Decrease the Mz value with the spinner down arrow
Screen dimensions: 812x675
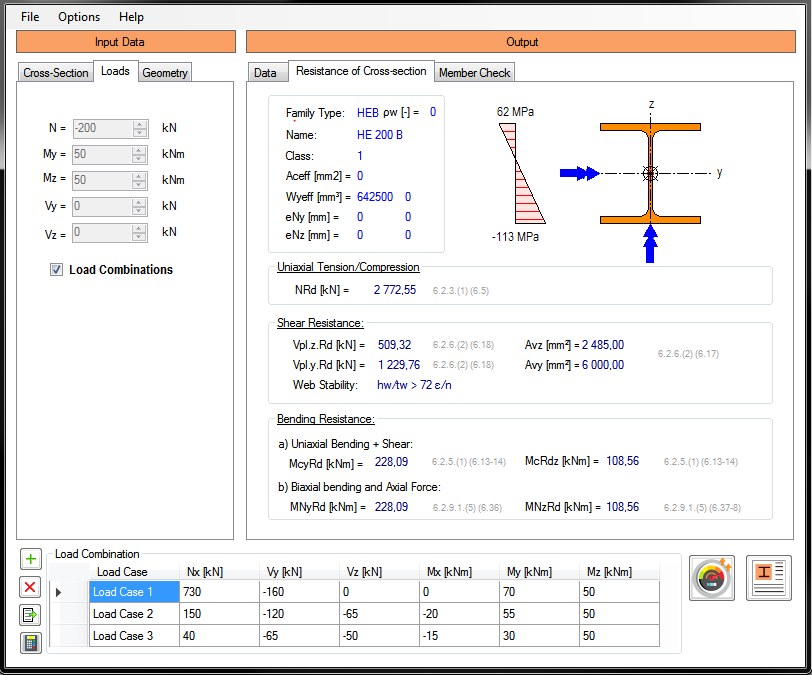(x=138, y=184)
